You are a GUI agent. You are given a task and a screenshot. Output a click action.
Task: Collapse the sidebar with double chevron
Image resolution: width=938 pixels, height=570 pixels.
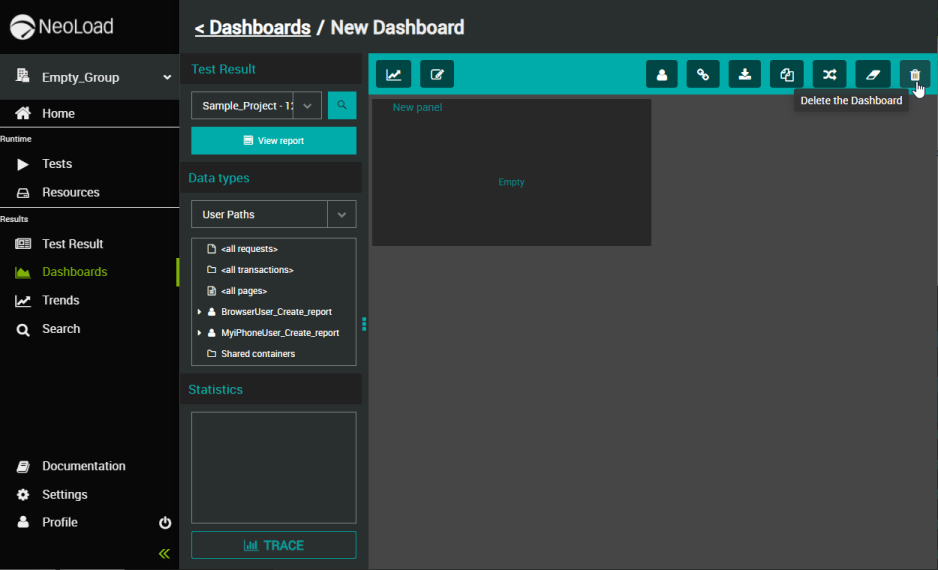pos(165,553)
